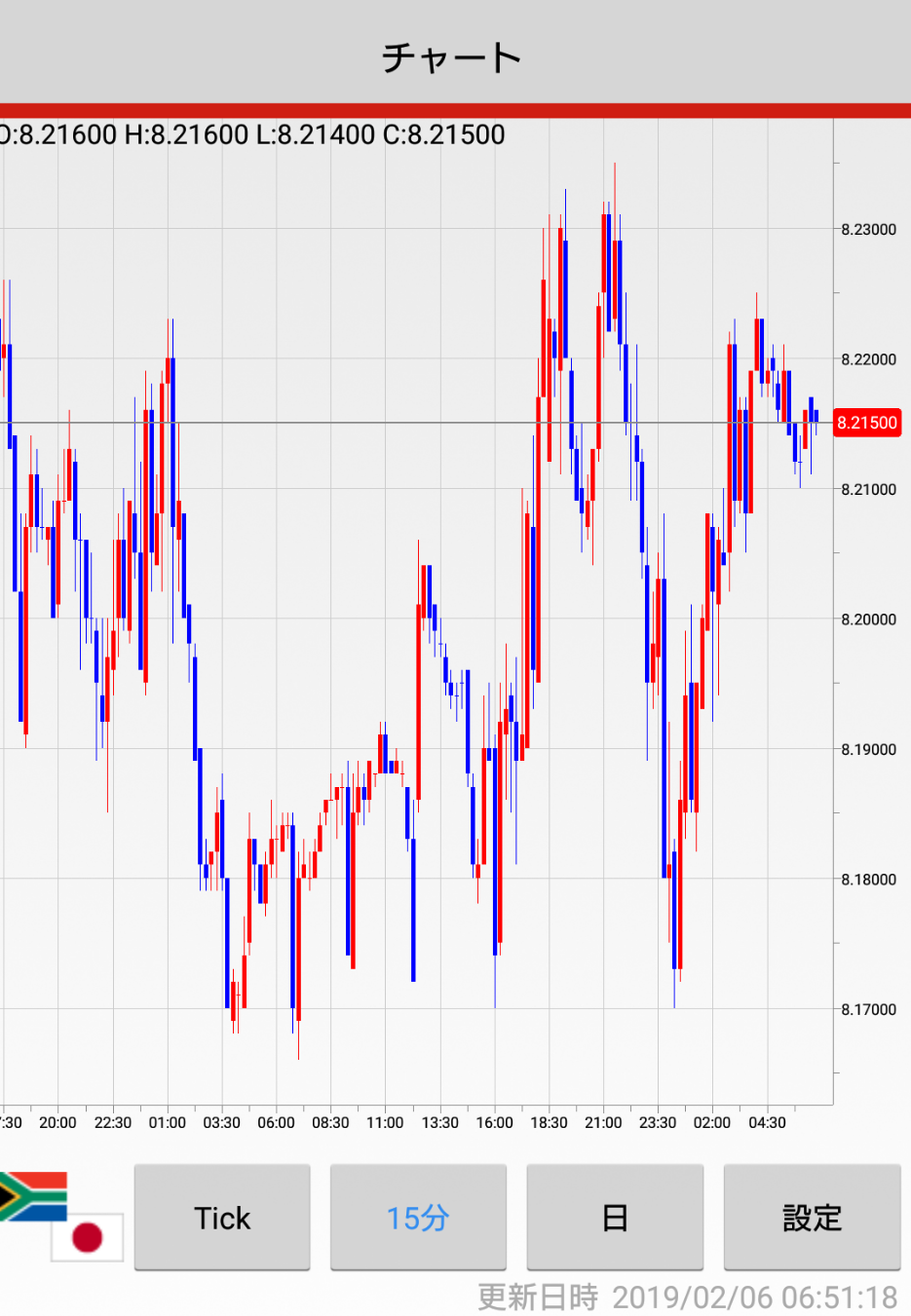Click the 更新日時 update timestamp text
This screenshot has width=911, height=1316.
click(x=687, y=1297)
